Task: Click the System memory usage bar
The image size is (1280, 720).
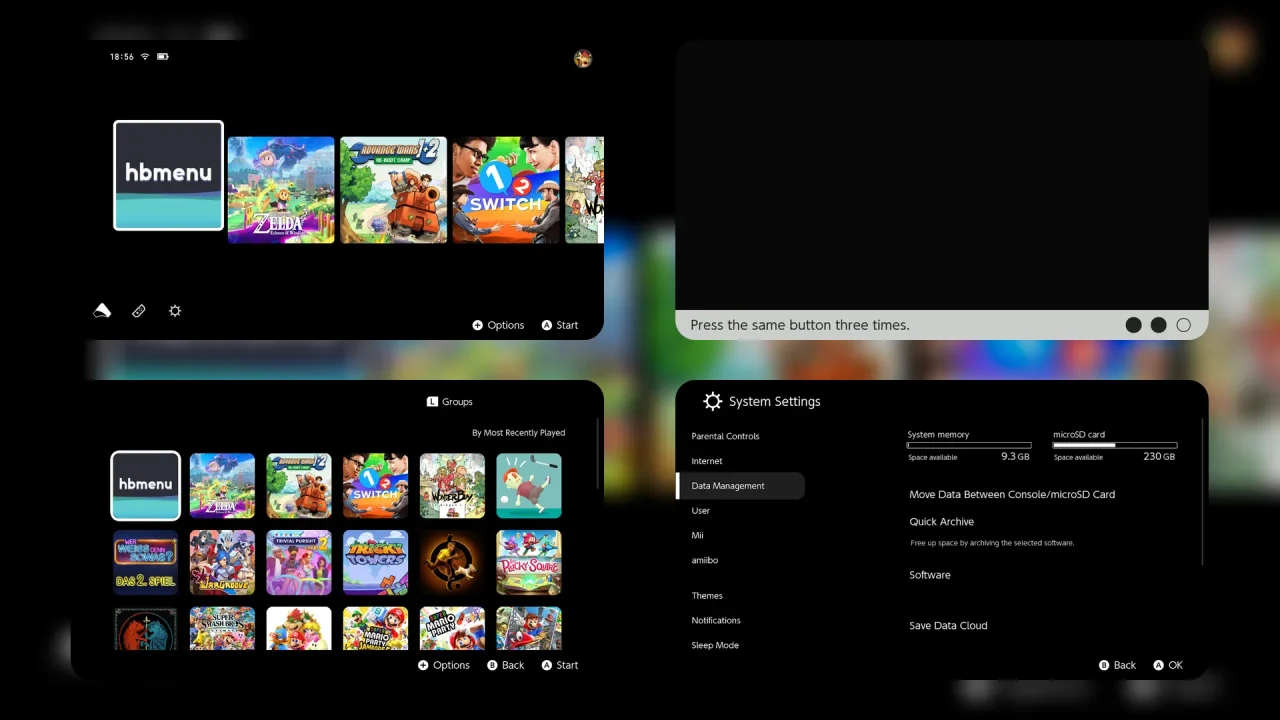Action: tap(969, 444)
